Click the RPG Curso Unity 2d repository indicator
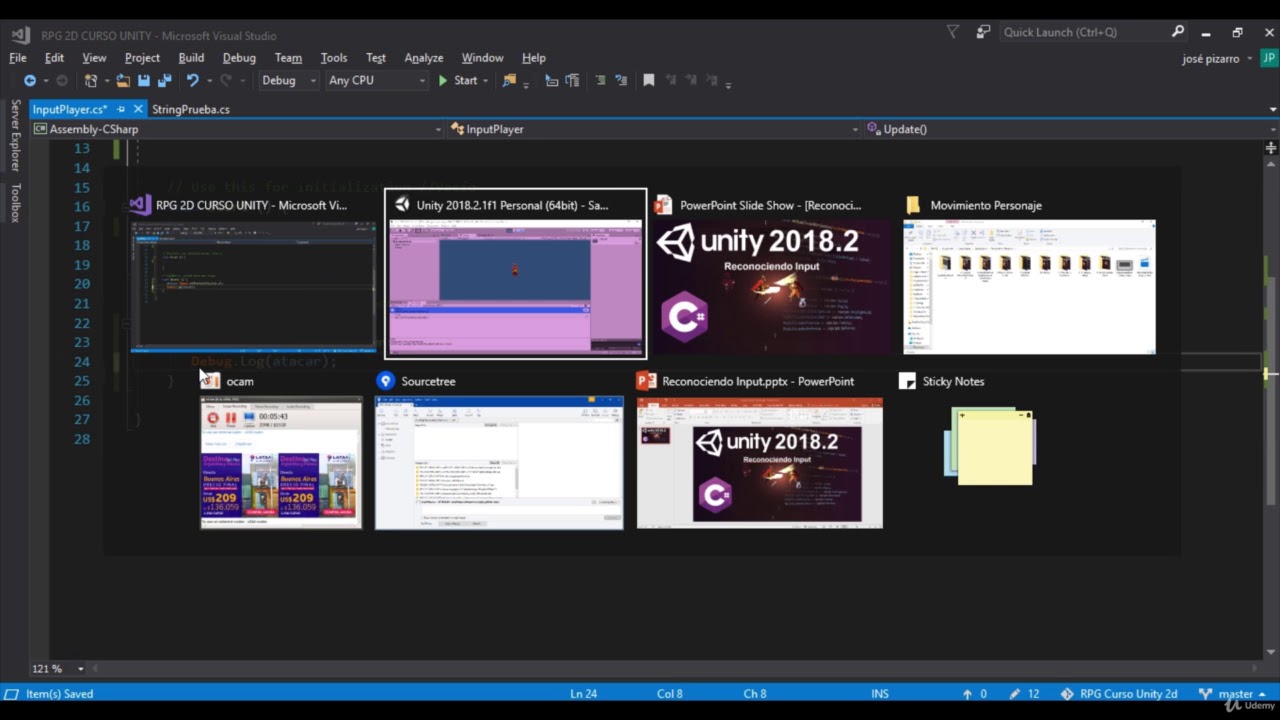Viewport: 1280px width, 720px height. pyautogui.click(x=1119, y=694)
